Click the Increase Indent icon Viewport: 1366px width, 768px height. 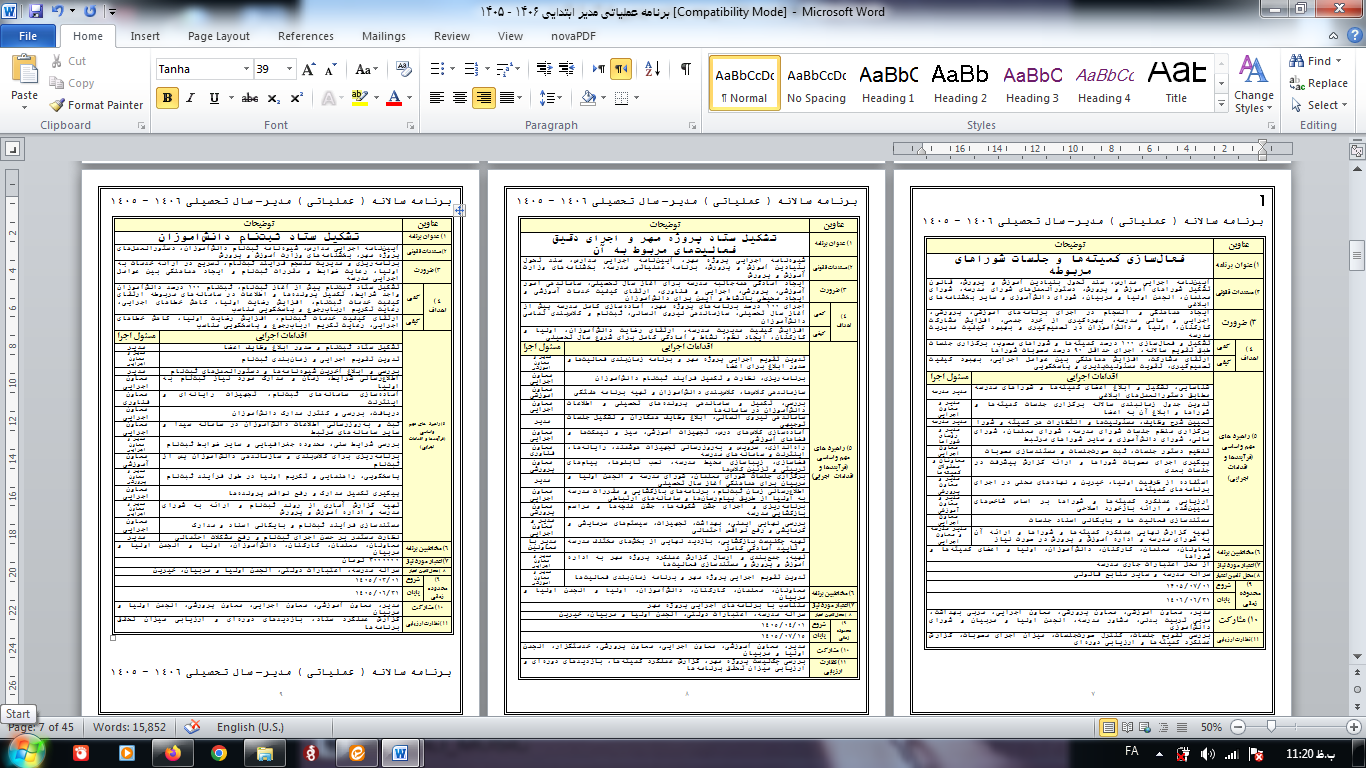click(569, 69)
